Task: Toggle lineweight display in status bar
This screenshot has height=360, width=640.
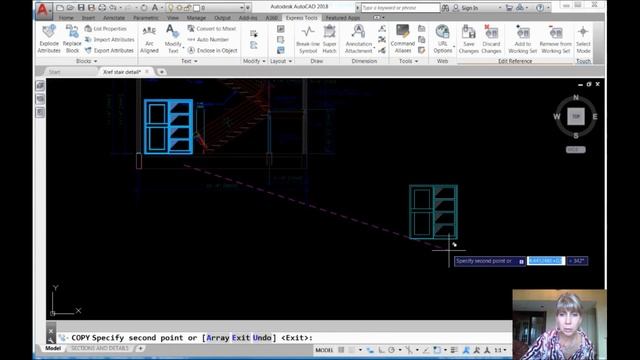Action: (454, 350)
